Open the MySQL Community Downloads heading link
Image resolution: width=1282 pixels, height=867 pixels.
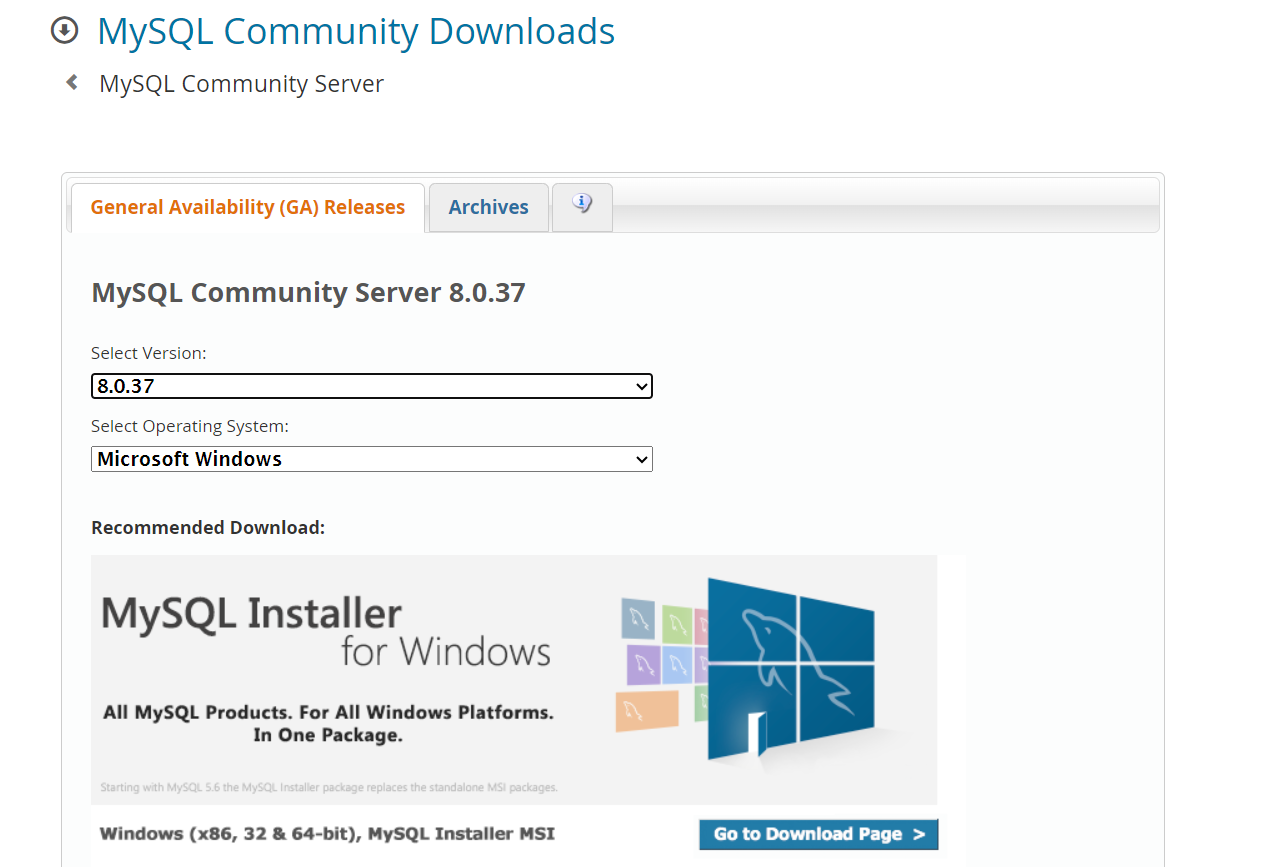pos(356,31)
